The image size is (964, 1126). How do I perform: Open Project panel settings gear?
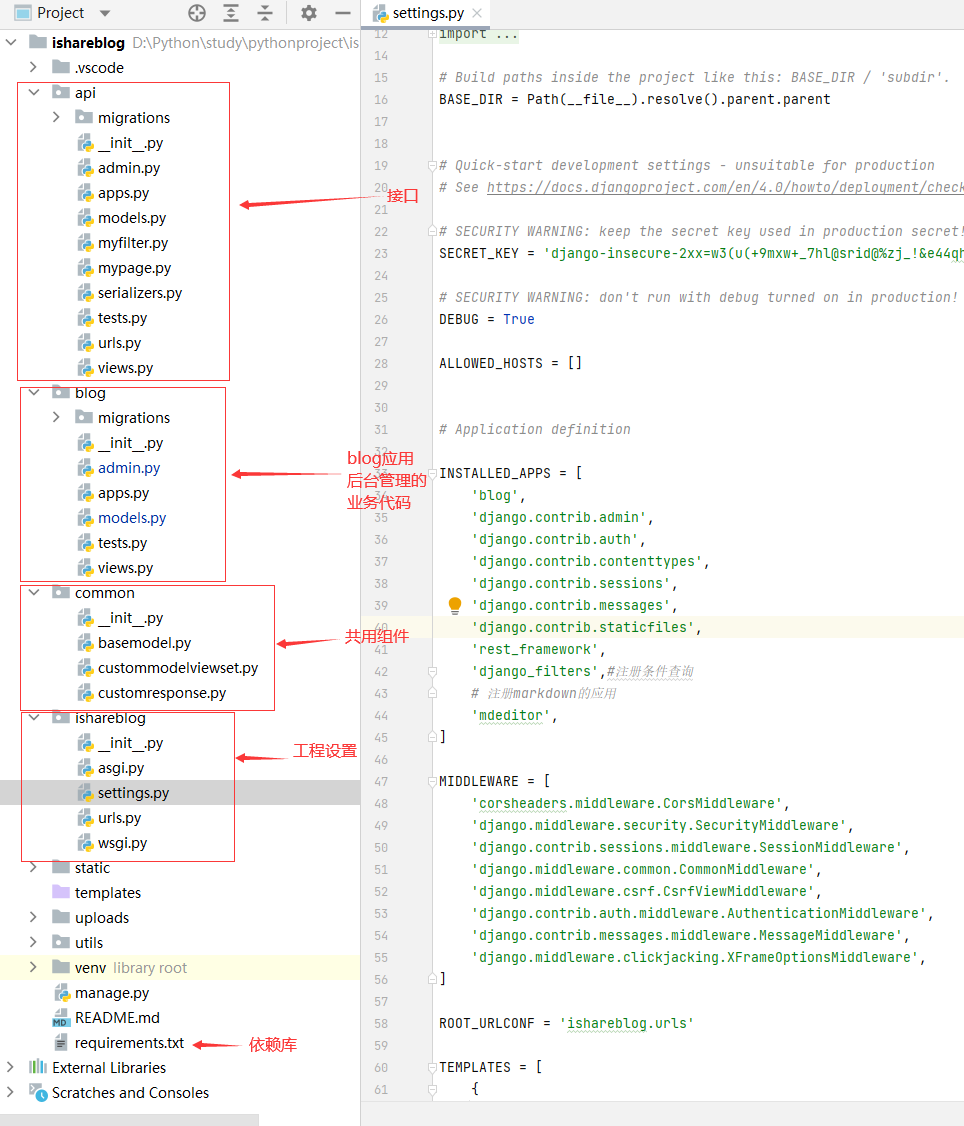coord(309,13)
